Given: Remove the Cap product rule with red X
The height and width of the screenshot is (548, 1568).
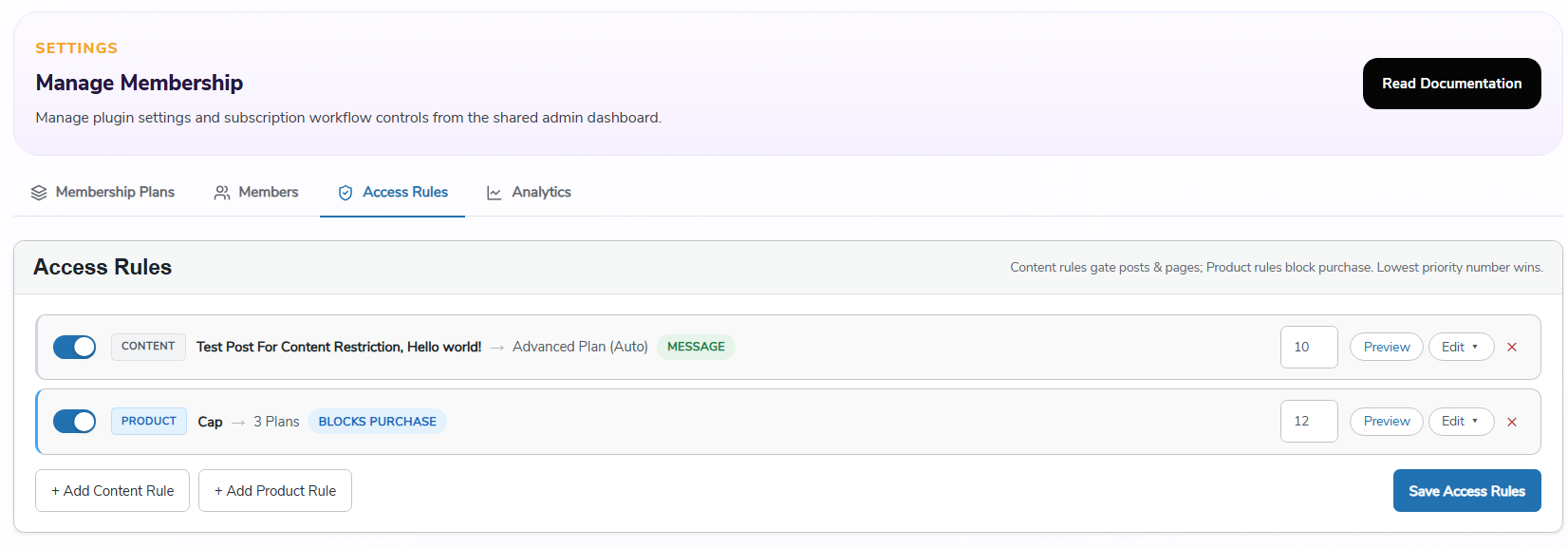Looking at the screenshot, I should [1512, 422].
